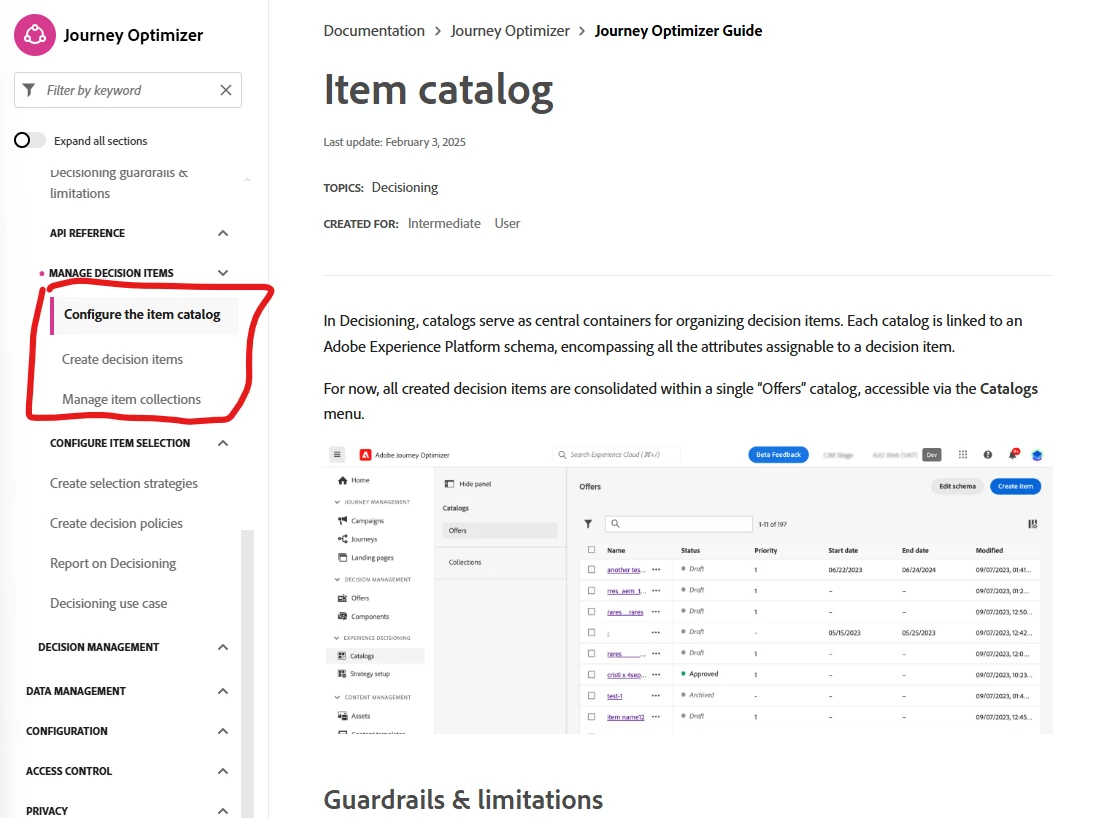Click the User role tag
This screenshot has width=1112, height=818.
pyautogui.click(x=507, y=223)
